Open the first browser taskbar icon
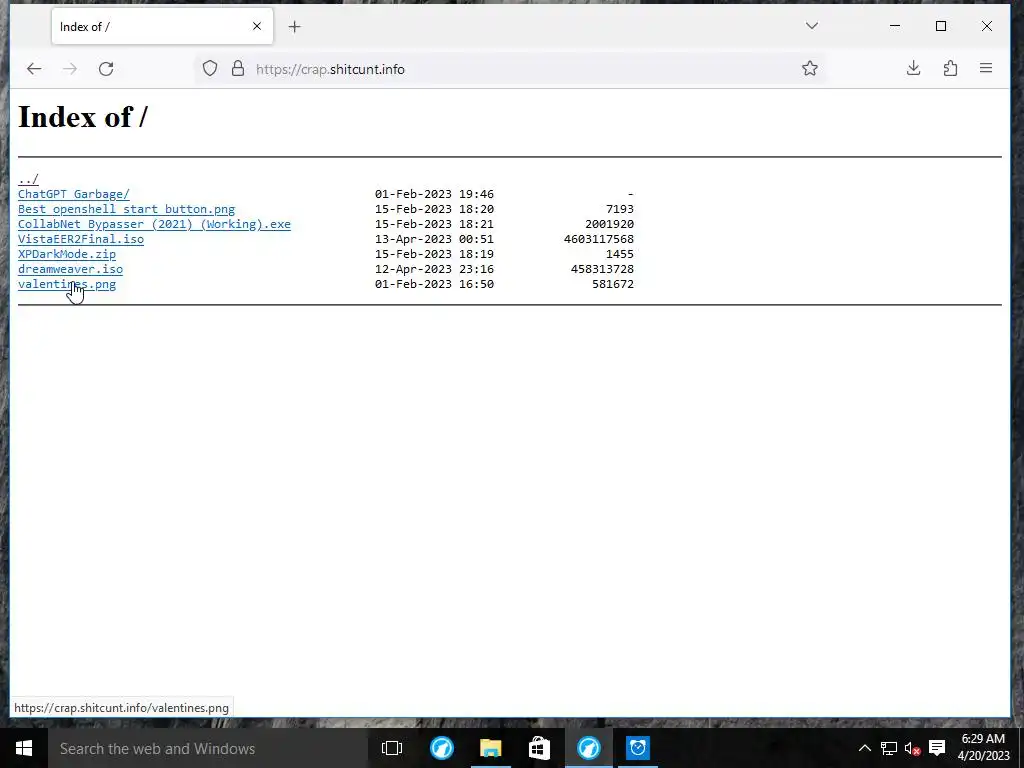The height and width of the screenshot is (768, 1024). 441,748
